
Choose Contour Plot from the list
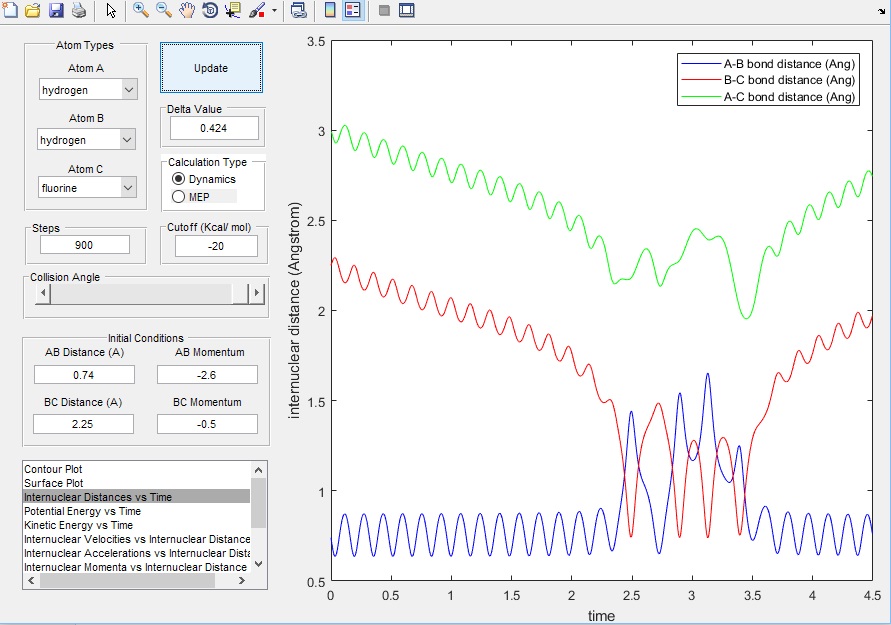(x=53, y=468)
